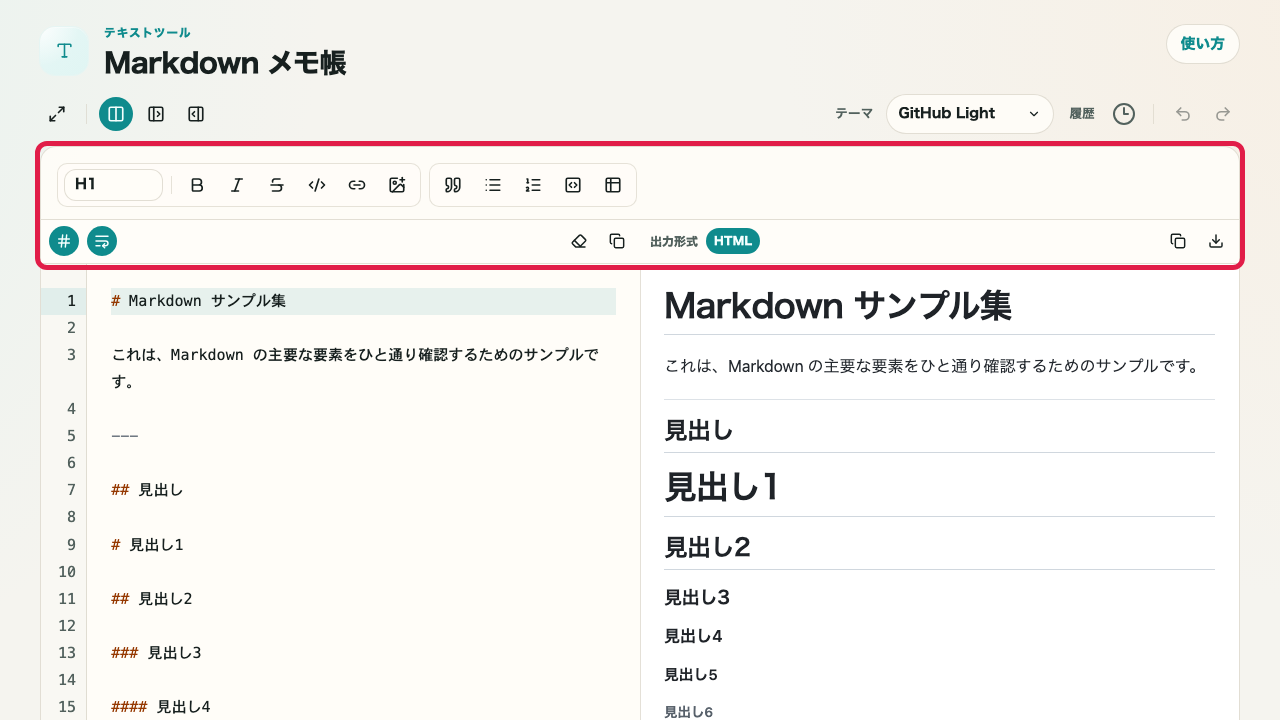1280x720 pixels.
Task: Open history with the clock icon
Action: [1124, 114]
